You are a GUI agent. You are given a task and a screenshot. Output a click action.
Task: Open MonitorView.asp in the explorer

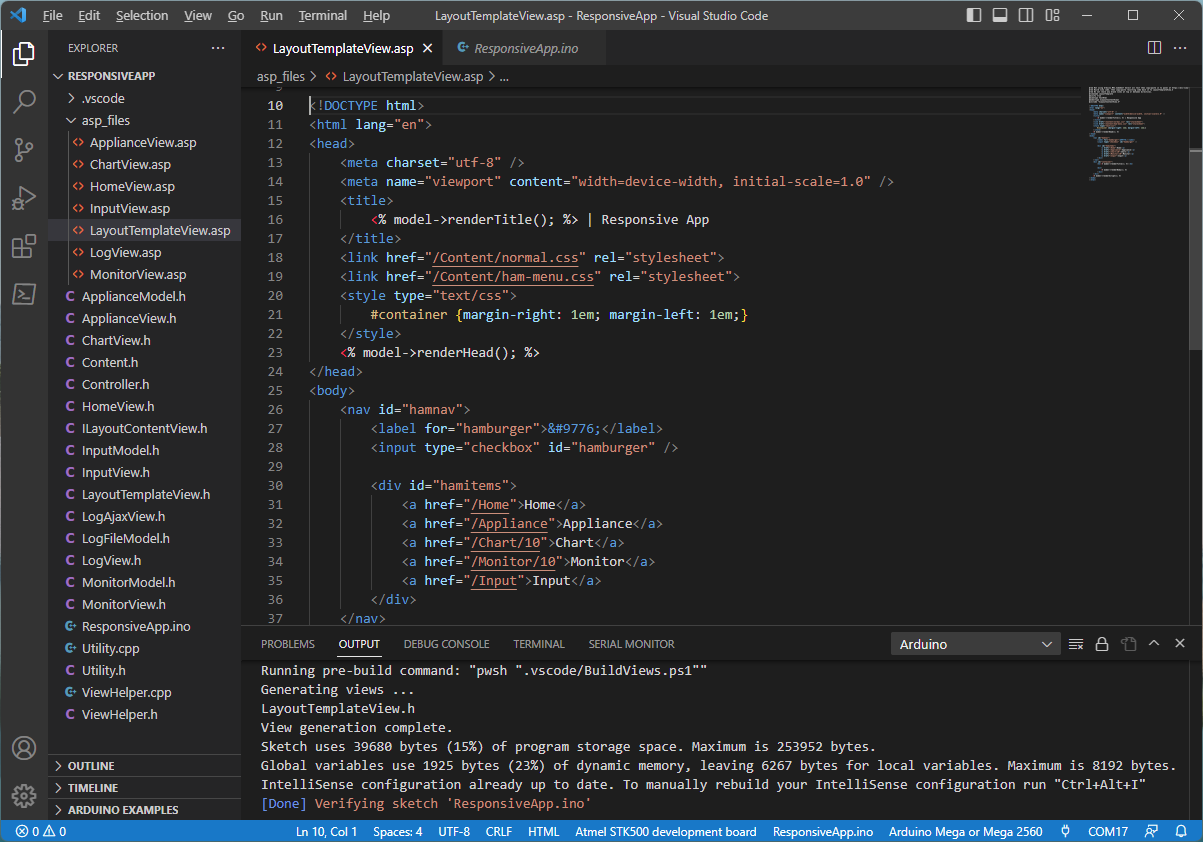tap(144, 274)
